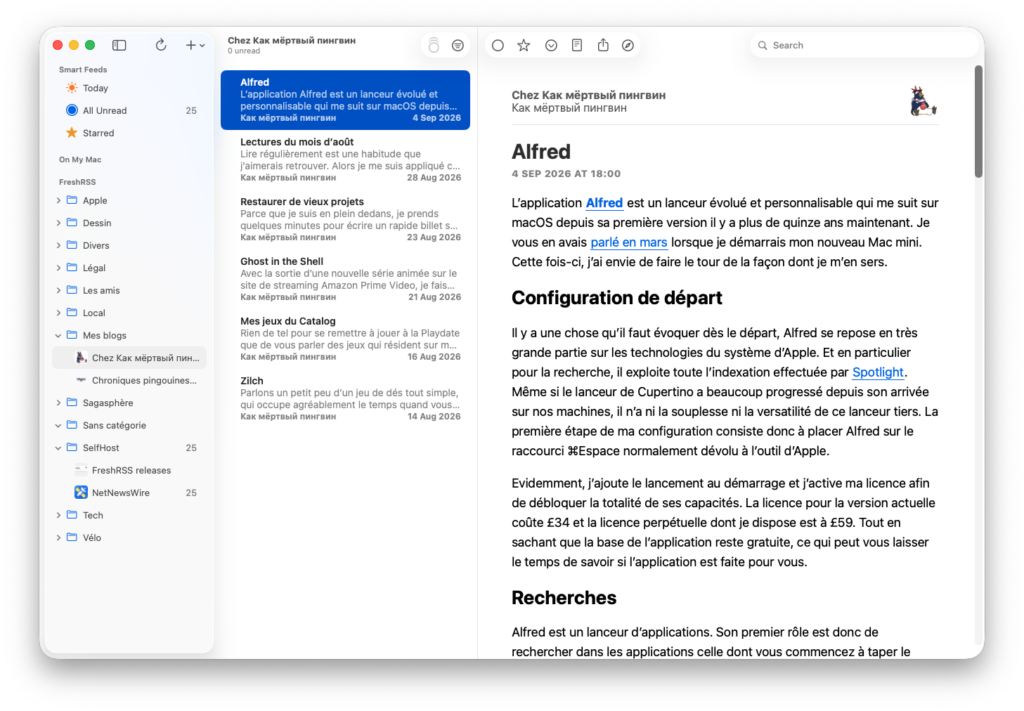The height and width of the screenshot is (711, 1024).
Task: Select the Alfred article in the list
Action: tap(345, 100)
